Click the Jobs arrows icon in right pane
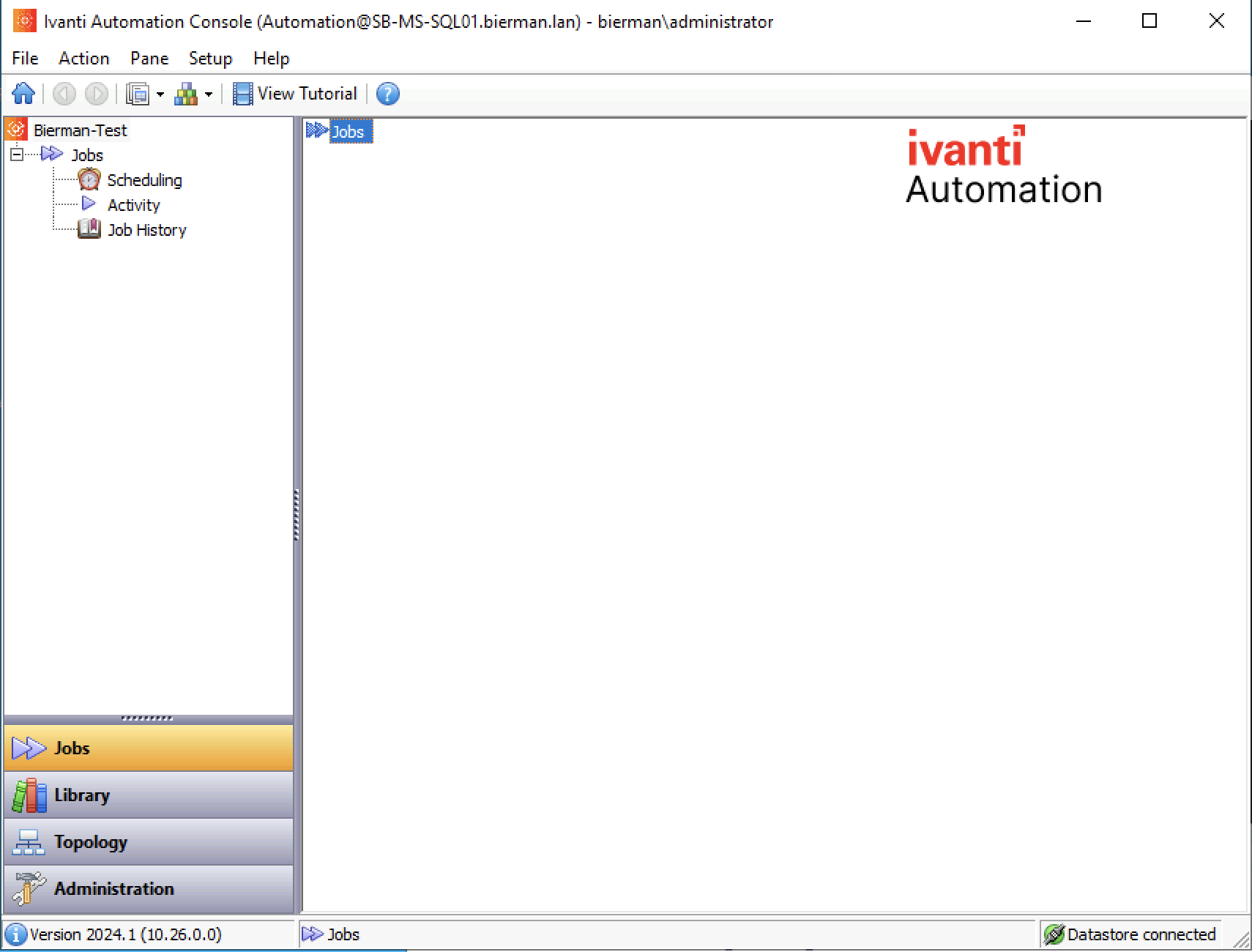The image size is (1252, 952). coord(317,131)
